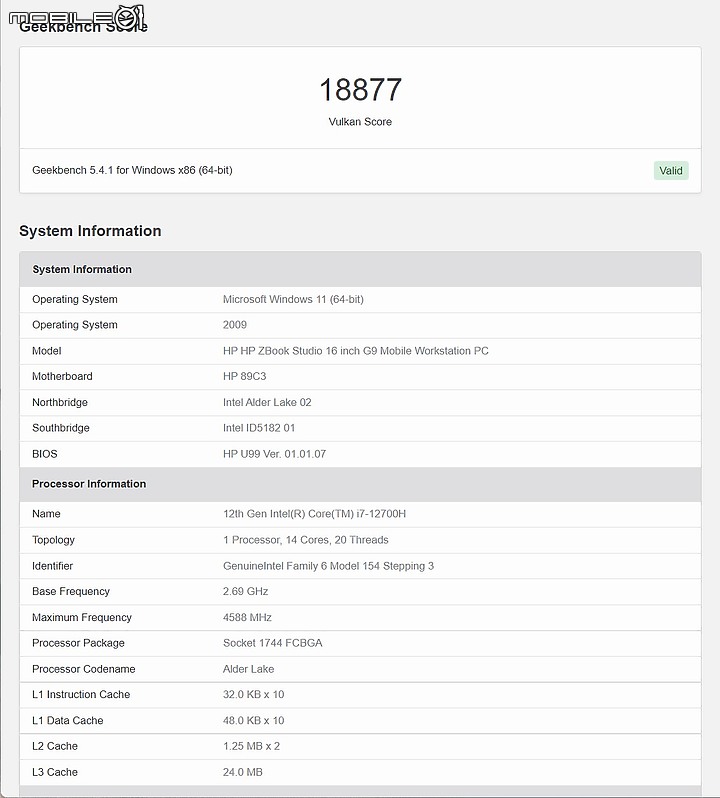The height and width of the screenshot is (798, 720).
Task: Click the 'Processor Codename' row label
Action: tap(83, 669)
